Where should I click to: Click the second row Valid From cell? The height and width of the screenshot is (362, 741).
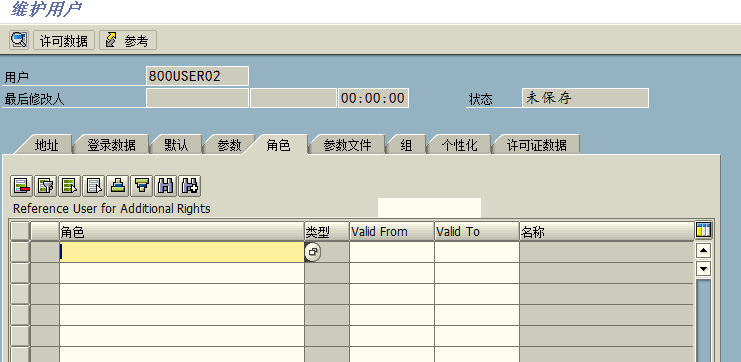tap(392, 273)
